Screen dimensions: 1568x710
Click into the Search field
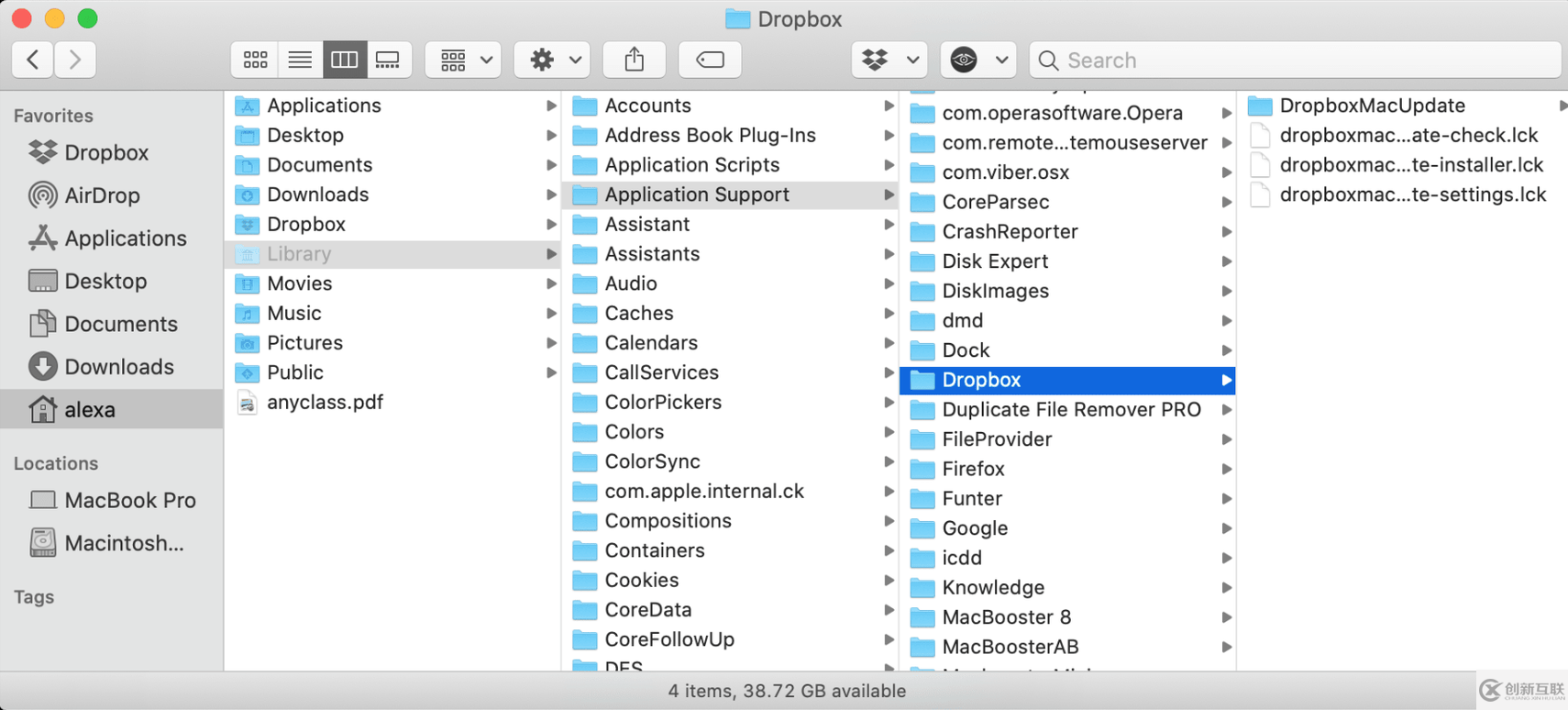pyautogui.click(x=1295, y=60)
